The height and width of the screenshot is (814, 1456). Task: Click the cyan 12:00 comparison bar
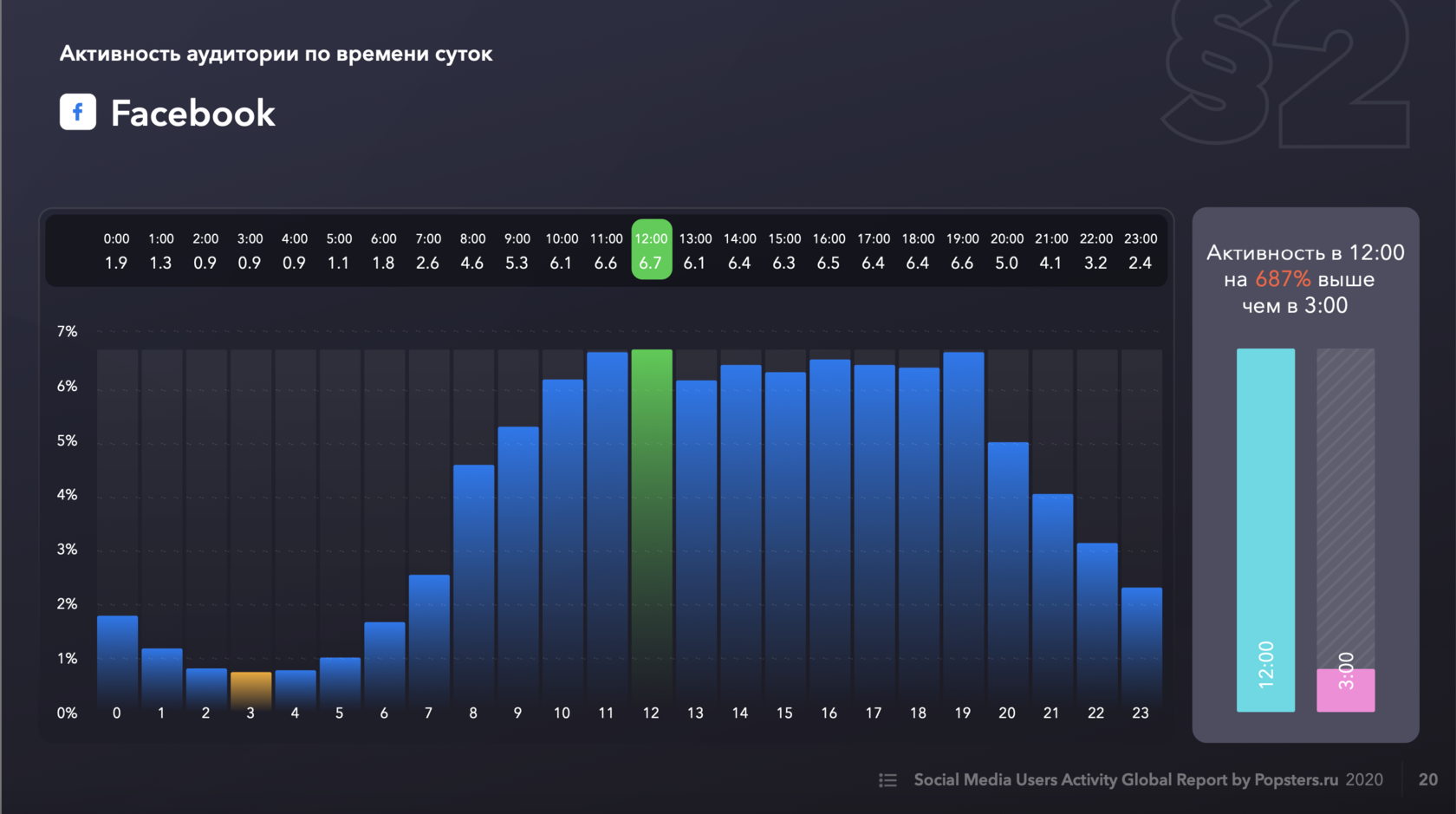[1265, 531]
